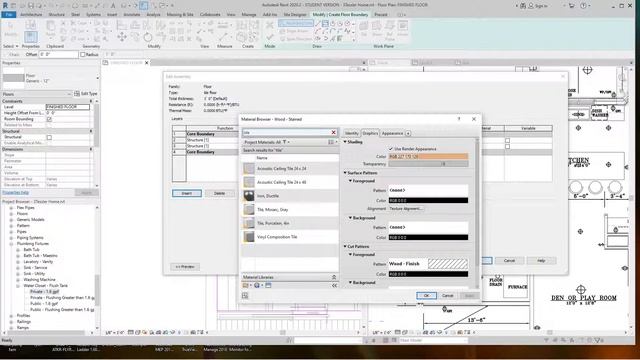640x360 pixels.
Task: Switch to the Identity tab
Action: pos(351,133)
